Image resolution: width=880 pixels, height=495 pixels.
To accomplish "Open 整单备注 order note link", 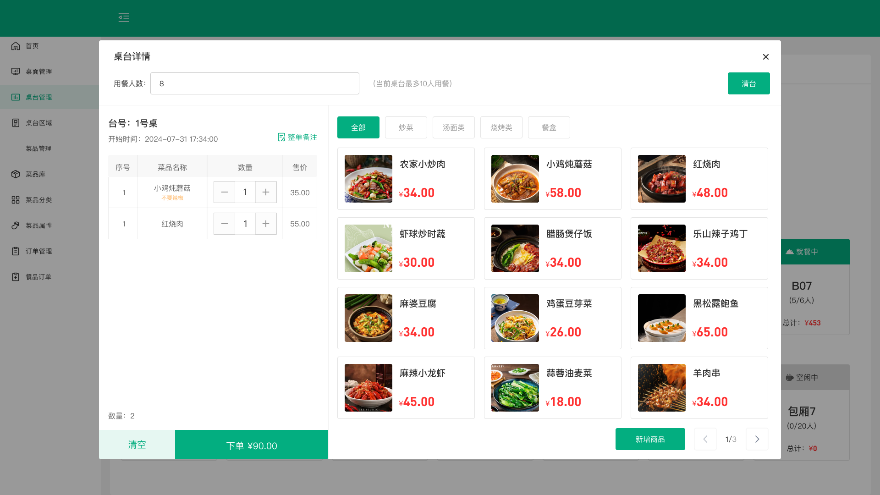I will click(297, 138).
